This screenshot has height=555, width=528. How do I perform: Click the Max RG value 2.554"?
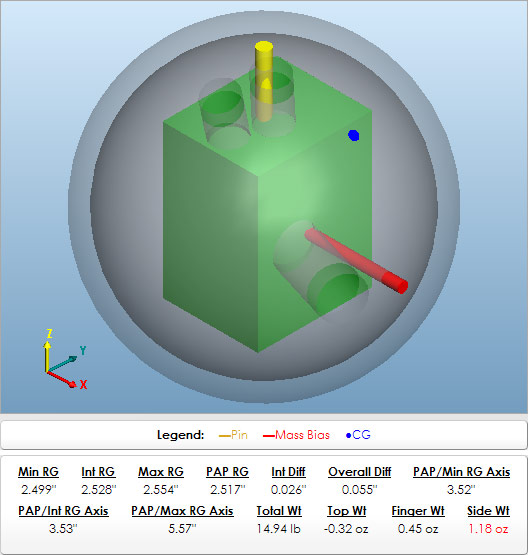click(161, 490)
